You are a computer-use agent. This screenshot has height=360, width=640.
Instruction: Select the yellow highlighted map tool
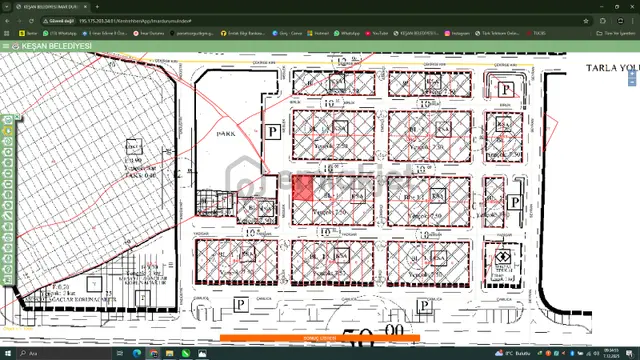pos(8,131)
